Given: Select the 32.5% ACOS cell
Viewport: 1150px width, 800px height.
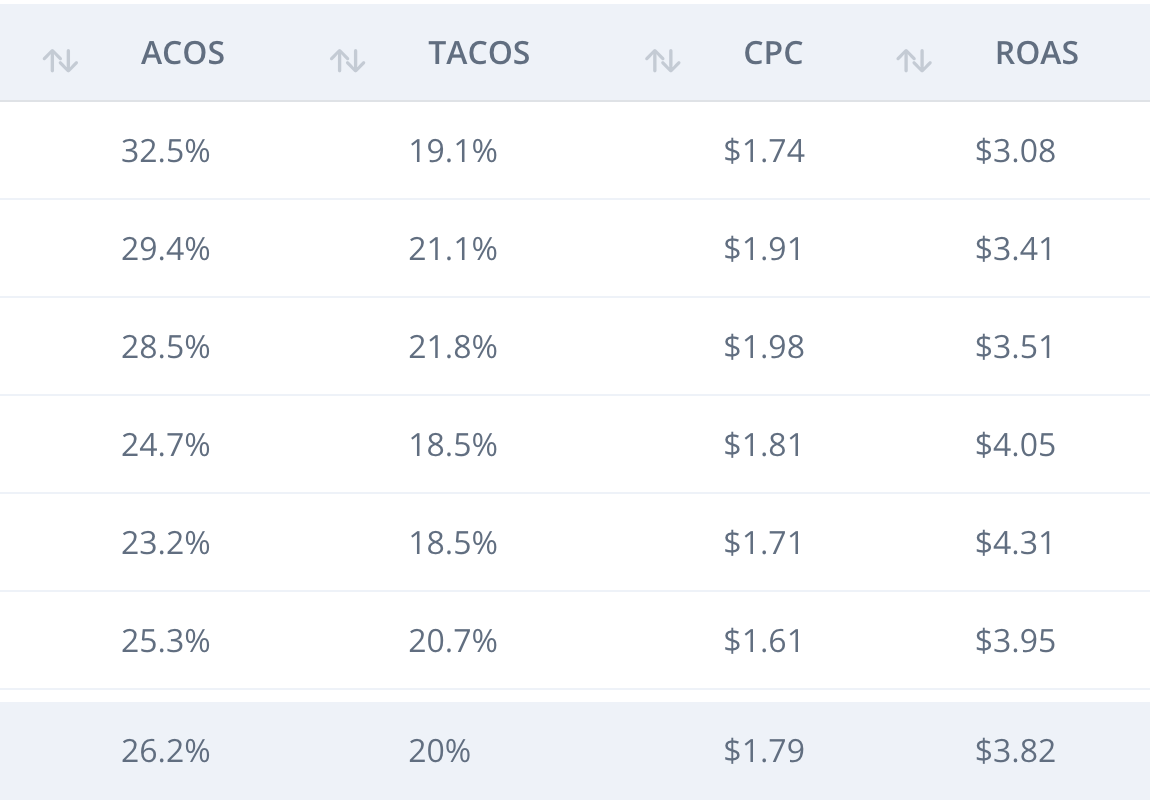Looking at the screenshot, I should pos(166,151).
